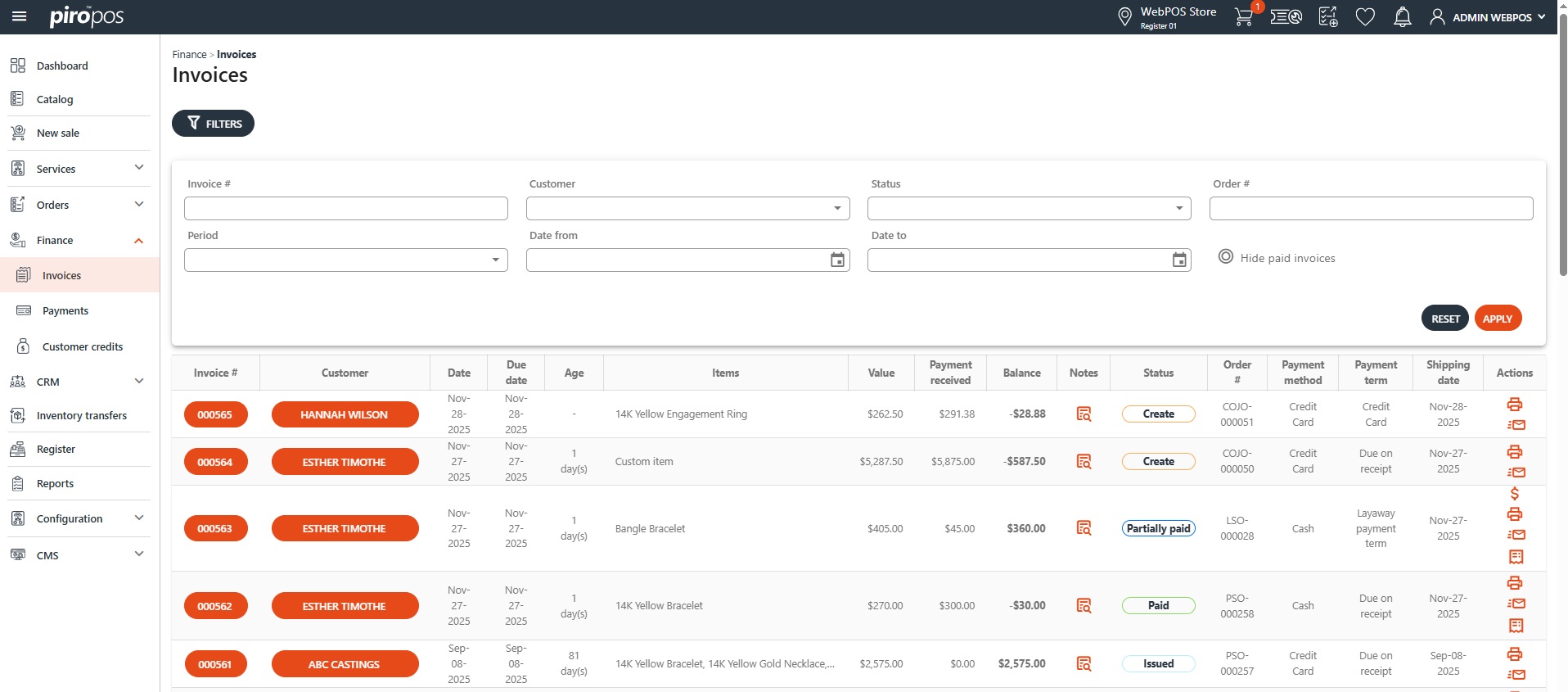Viewport: 1568px width, 692px height.
Task: Click the hamburger menu icon
Action: (19, 16)
